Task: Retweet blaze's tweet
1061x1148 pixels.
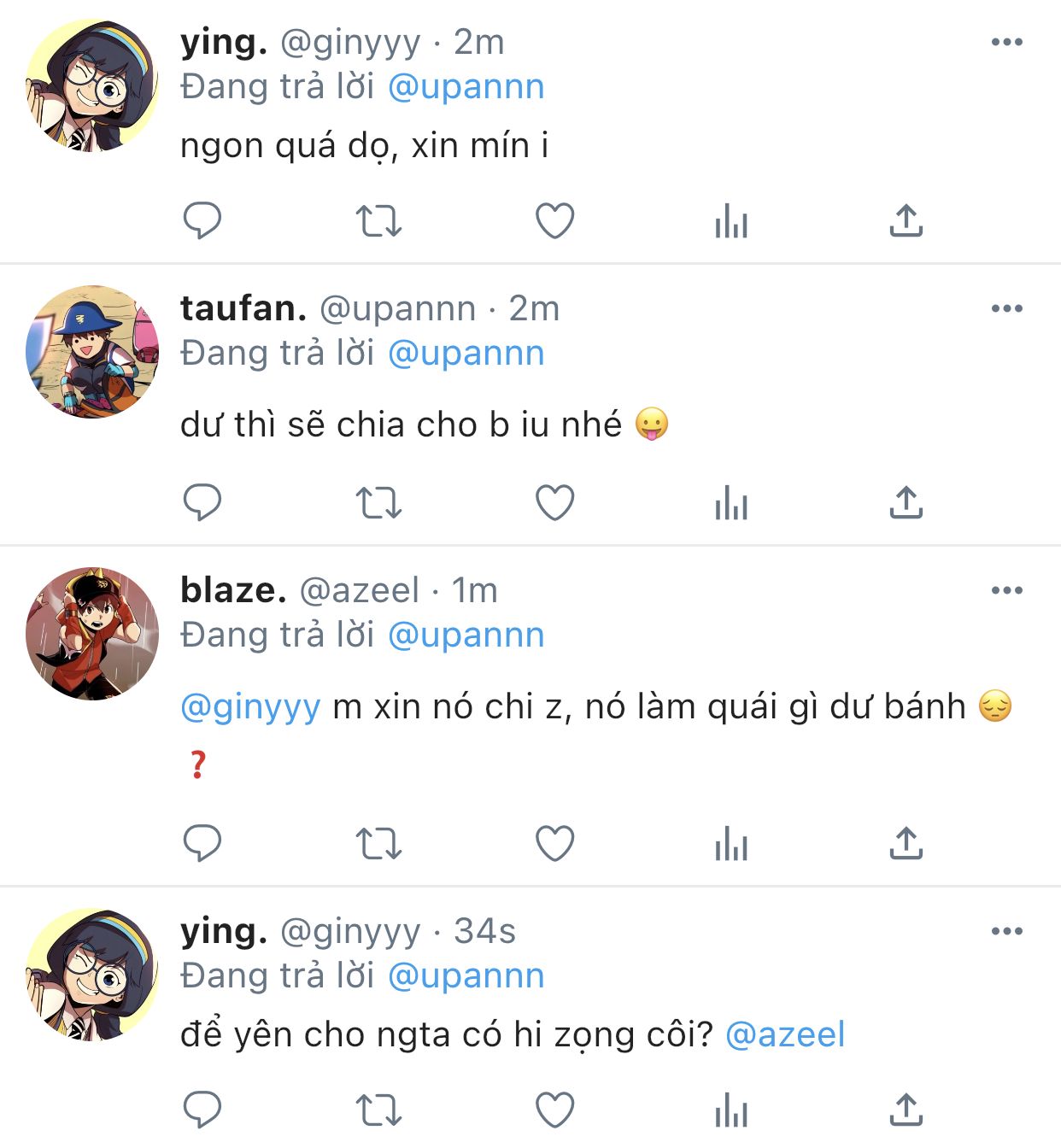Action: tap(378, 844)
